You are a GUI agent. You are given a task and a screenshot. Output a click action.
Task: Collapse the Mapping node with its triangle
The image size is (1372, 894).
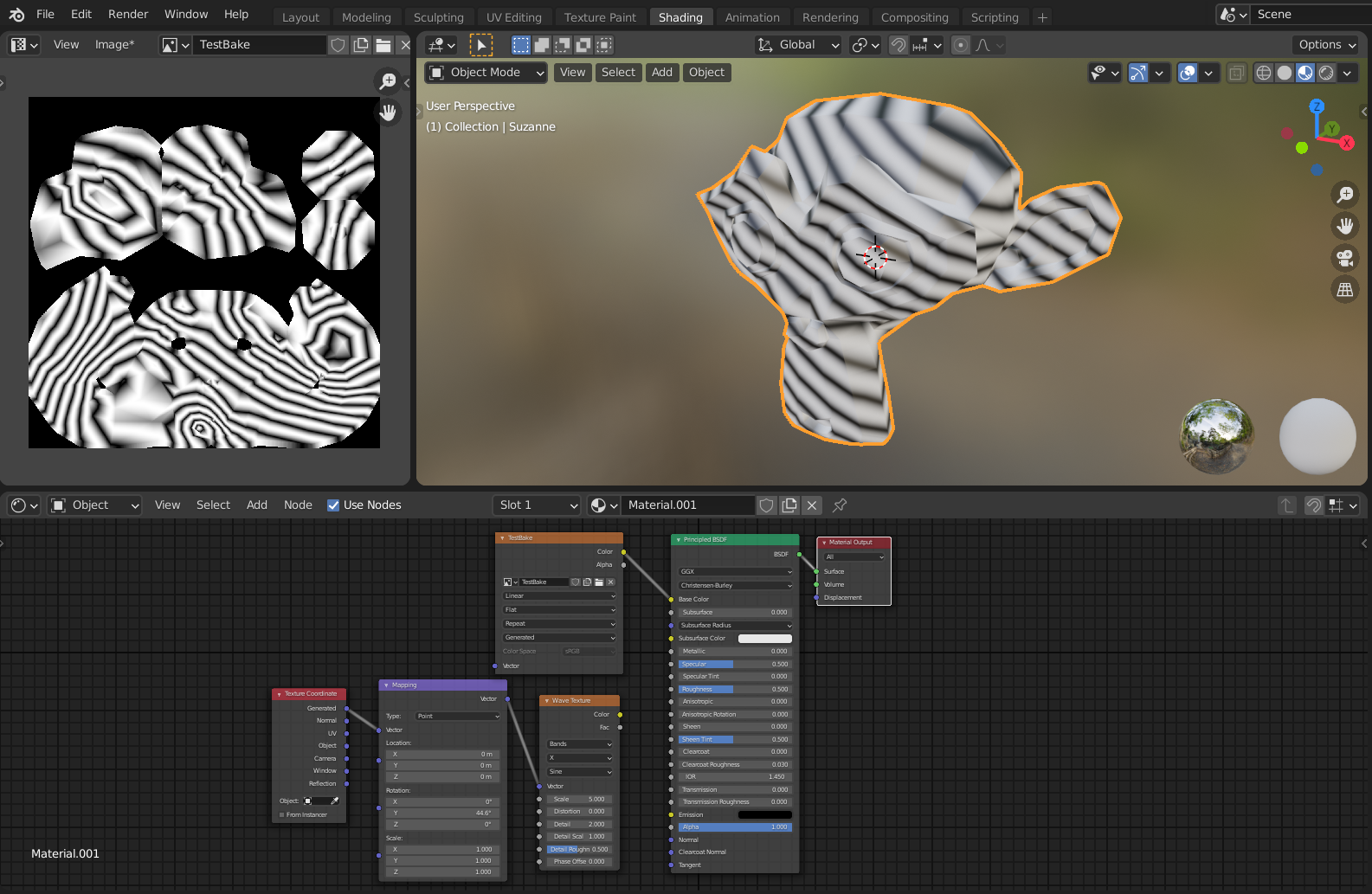click(386, 685)
